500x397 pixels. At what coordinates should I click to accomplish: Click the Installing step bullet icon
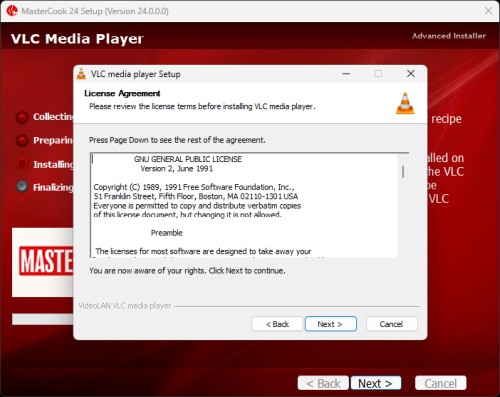pos(22,164)
